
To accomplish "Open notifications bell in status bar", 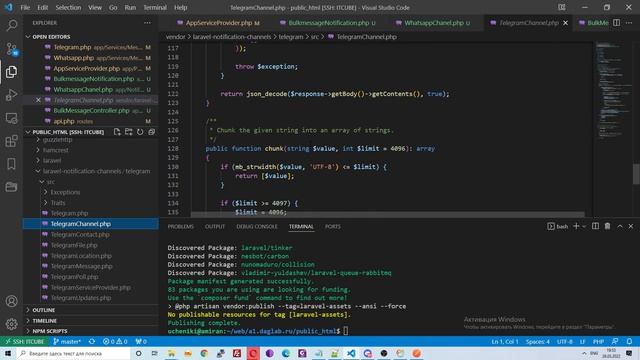I will click(x=629, y=341).
